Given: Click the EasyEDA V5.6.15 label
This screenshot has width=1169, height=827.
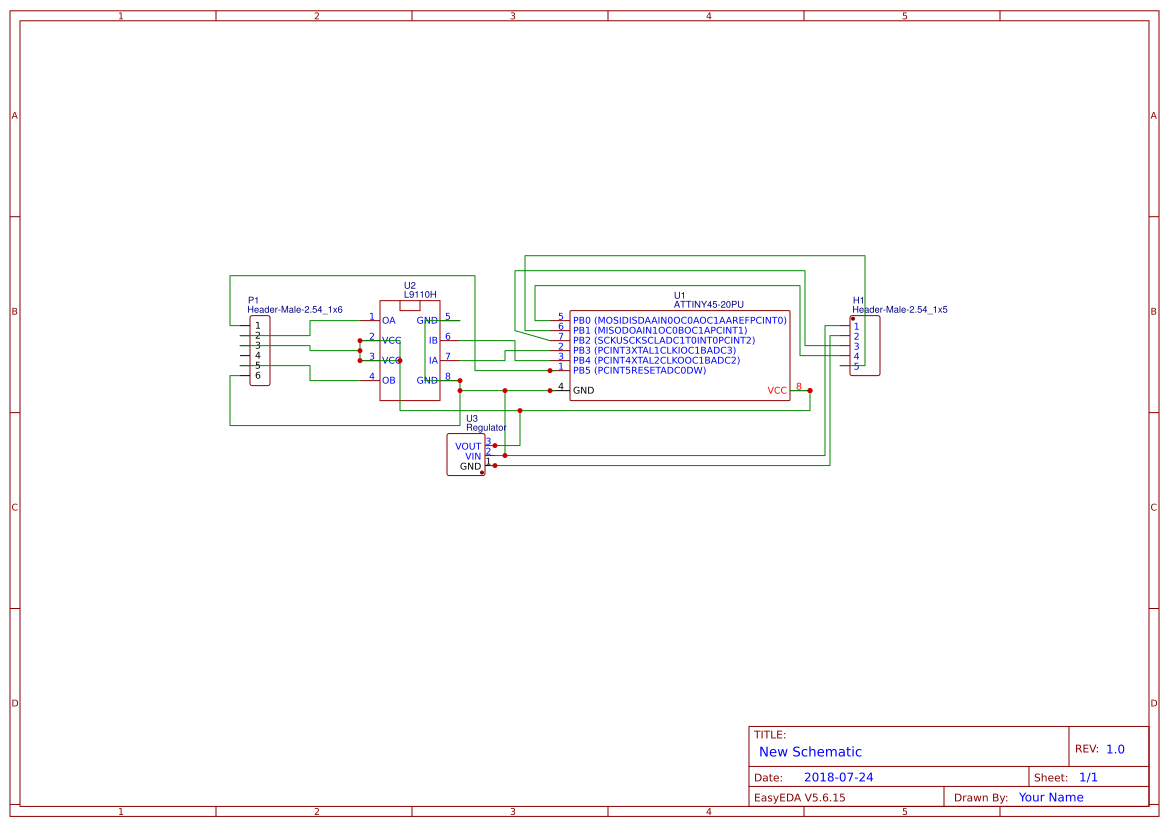Looking at the screenshot, I should tap(799, 797).
